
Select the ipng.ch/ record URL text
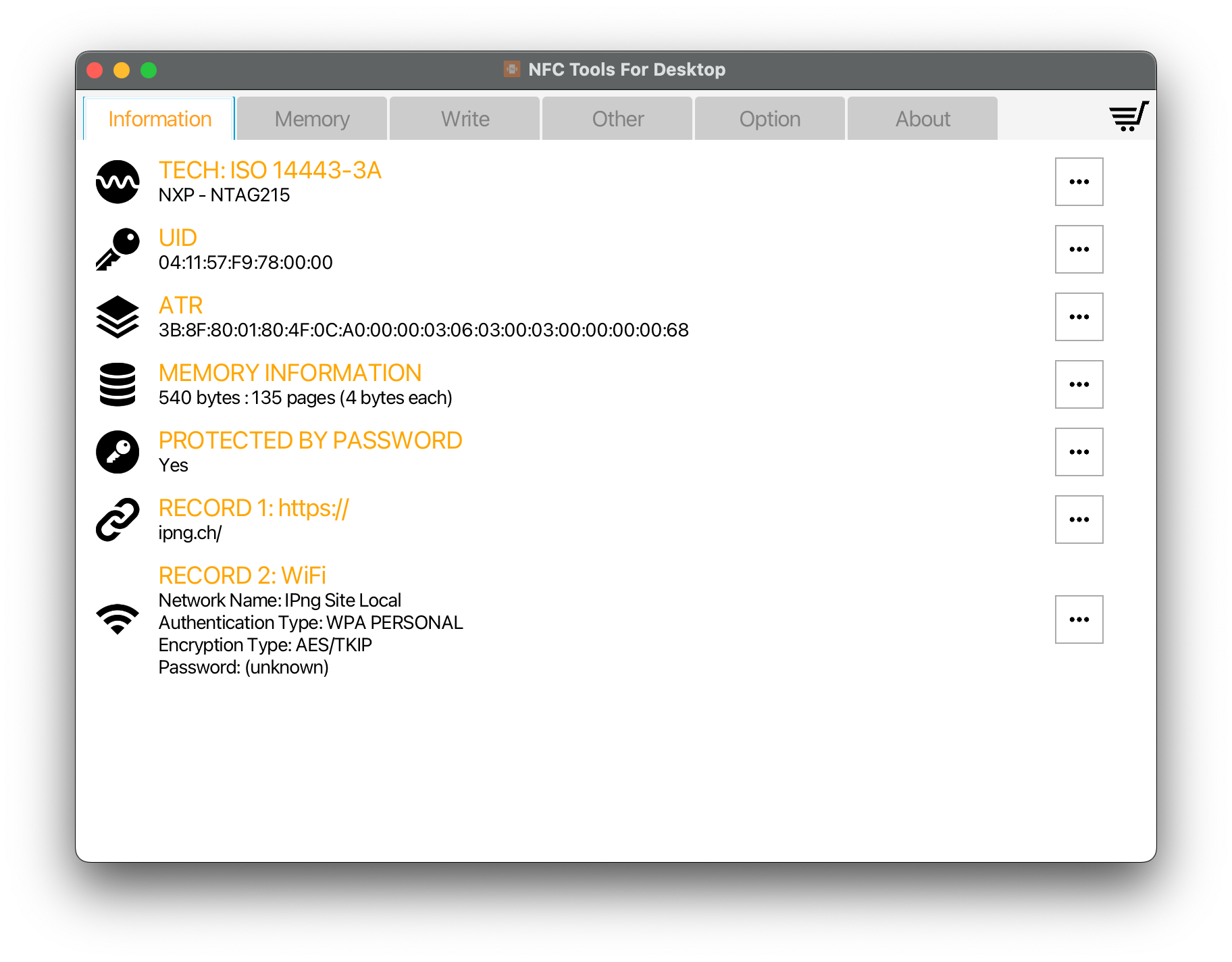click(190, 533)
